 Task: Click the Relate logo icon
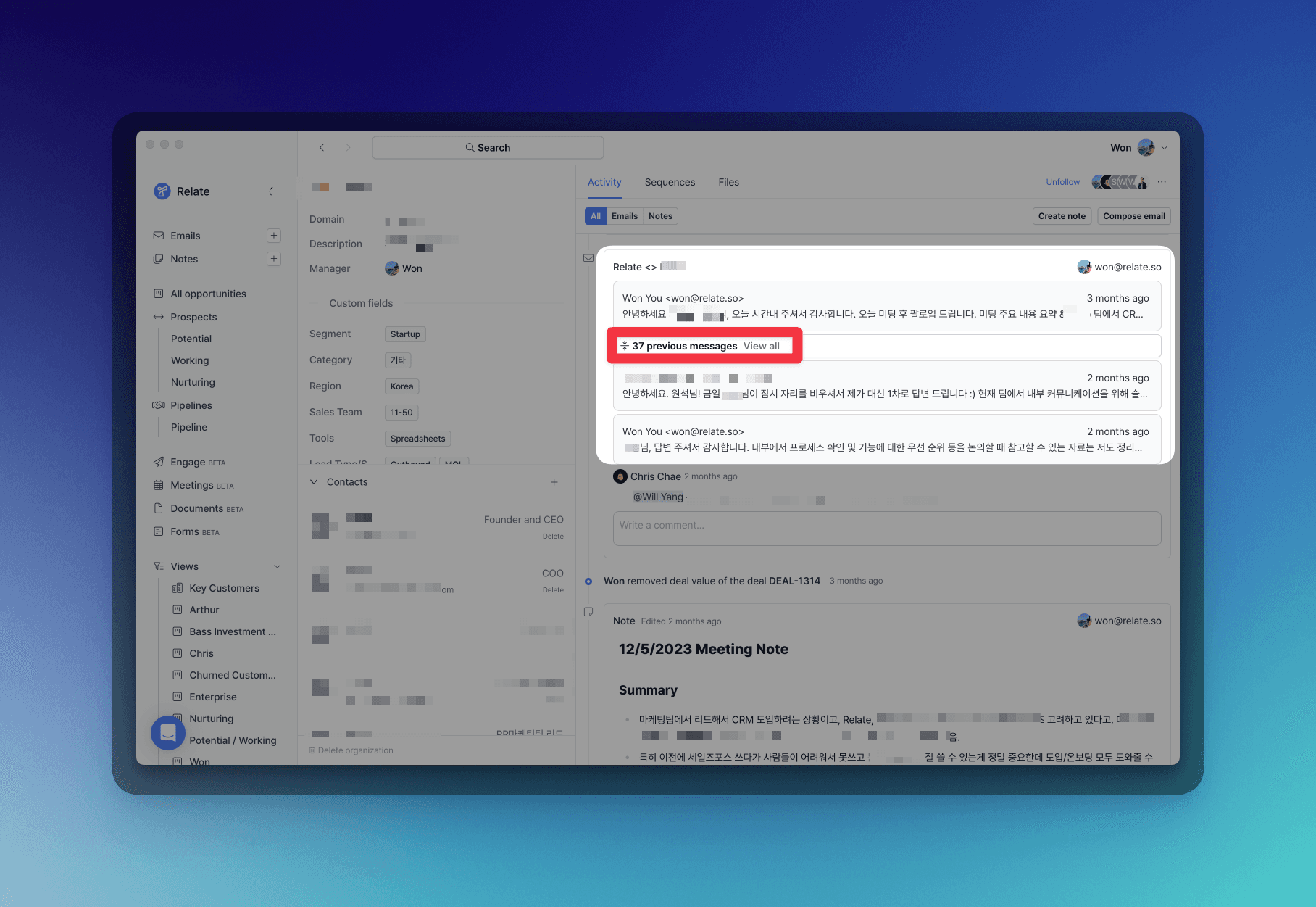tap(162, 191)
